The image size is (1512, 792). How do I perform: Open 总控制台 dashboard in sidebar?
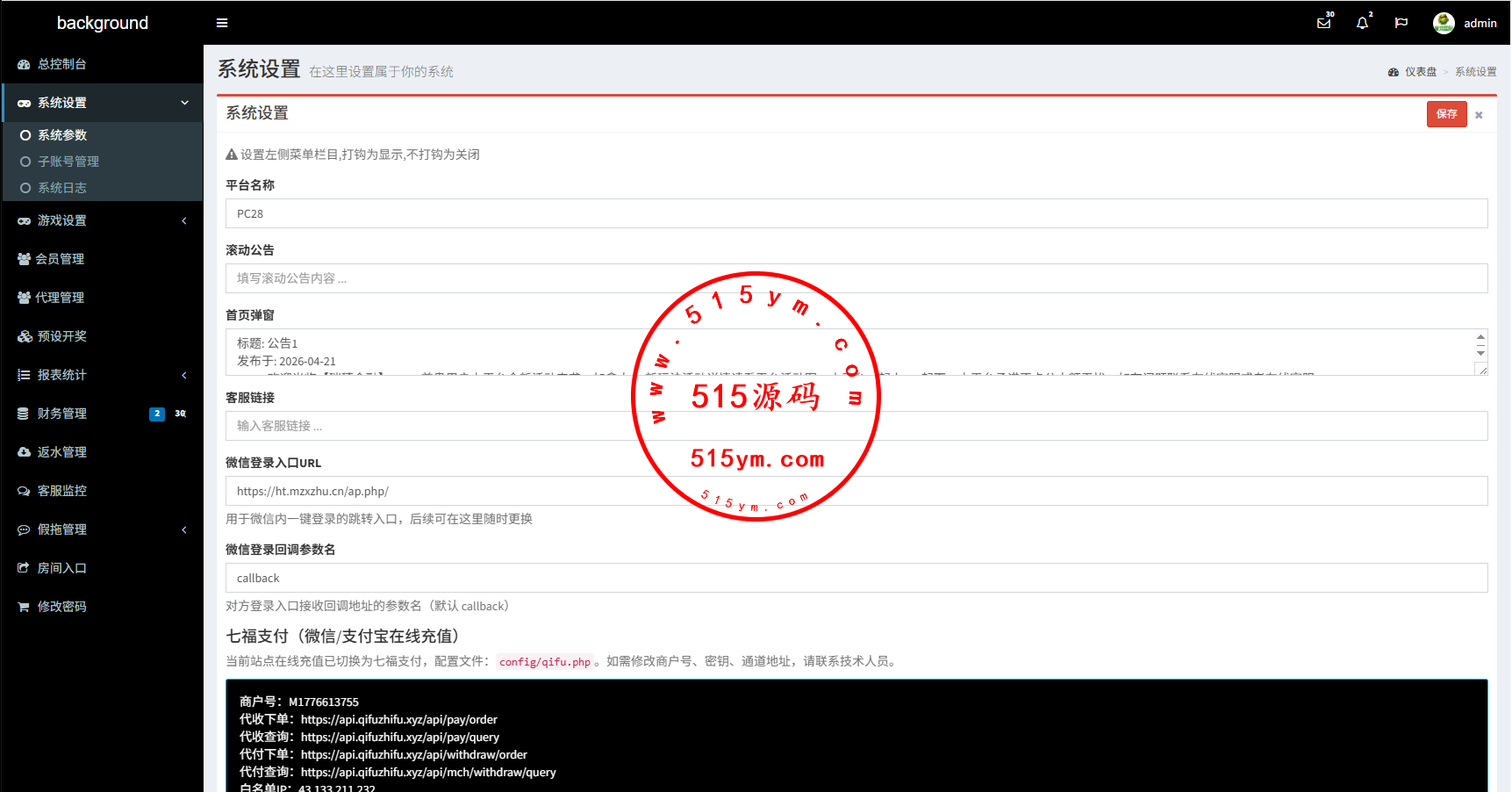click(x=61, y=64)
